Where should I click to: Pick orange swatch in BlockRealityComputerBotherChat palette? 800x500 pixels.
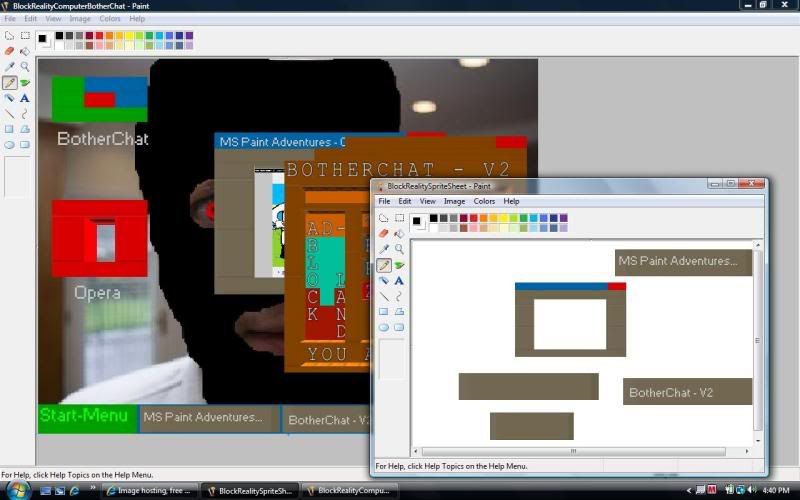(109, 36)
